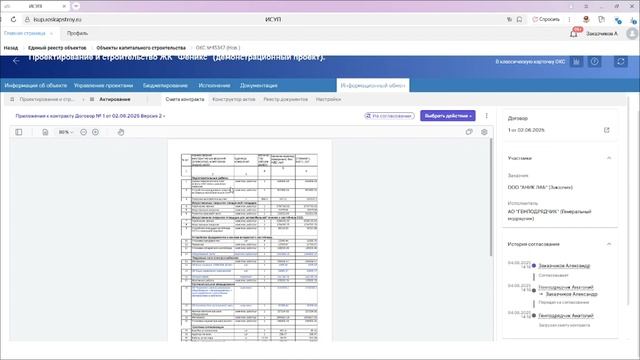Select the hand pan tool

point(121,132)
